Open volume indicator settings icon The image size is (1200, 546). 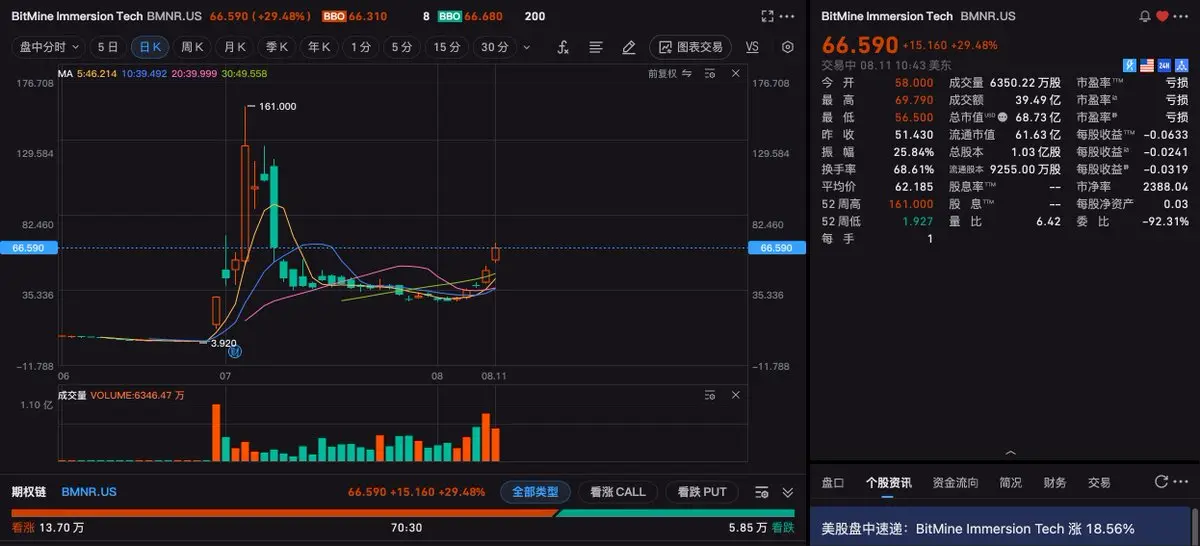pyautogui.click(x=711, y=396)
